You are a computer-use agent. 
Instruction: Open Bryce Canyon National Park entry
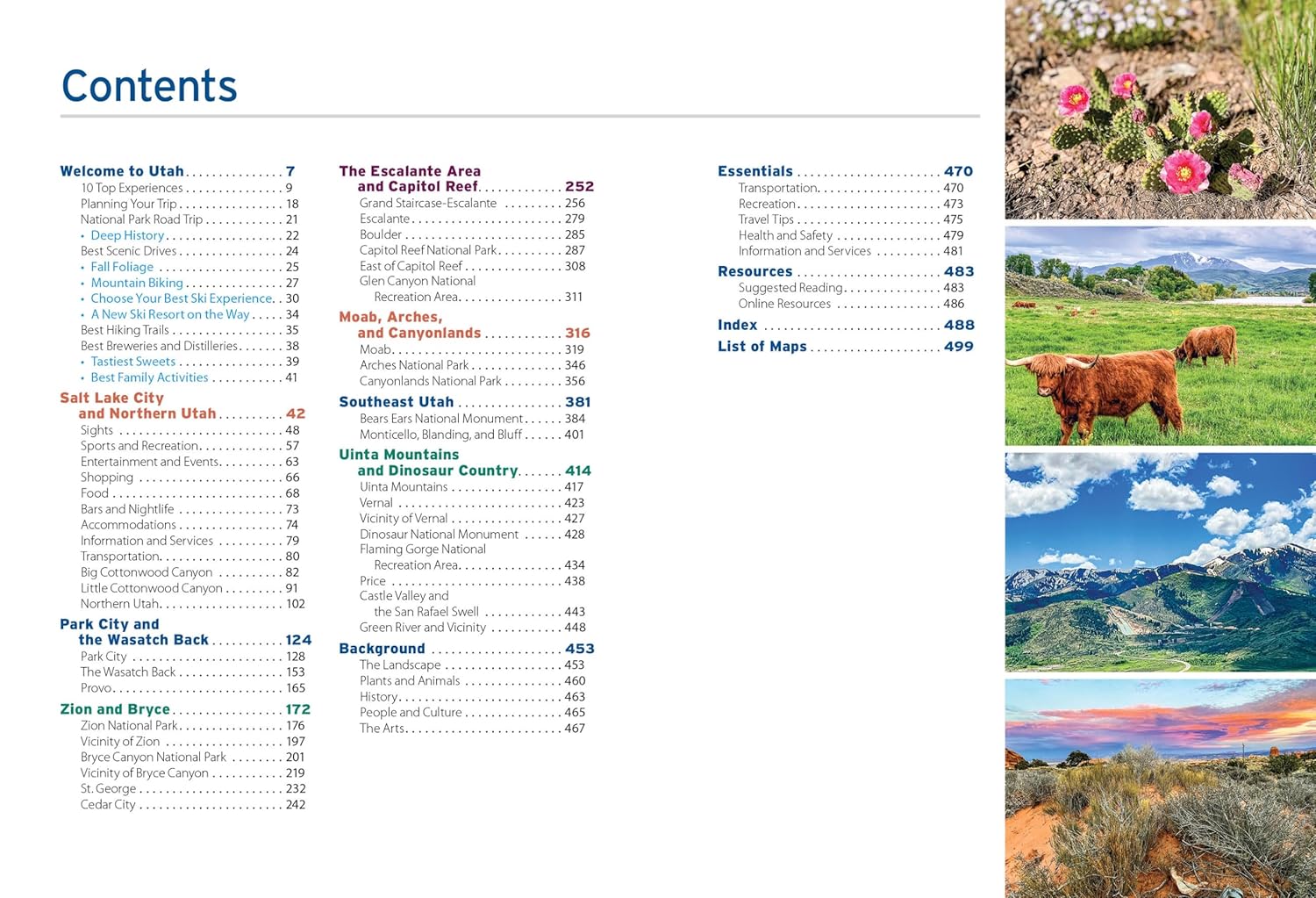point(154,757)
